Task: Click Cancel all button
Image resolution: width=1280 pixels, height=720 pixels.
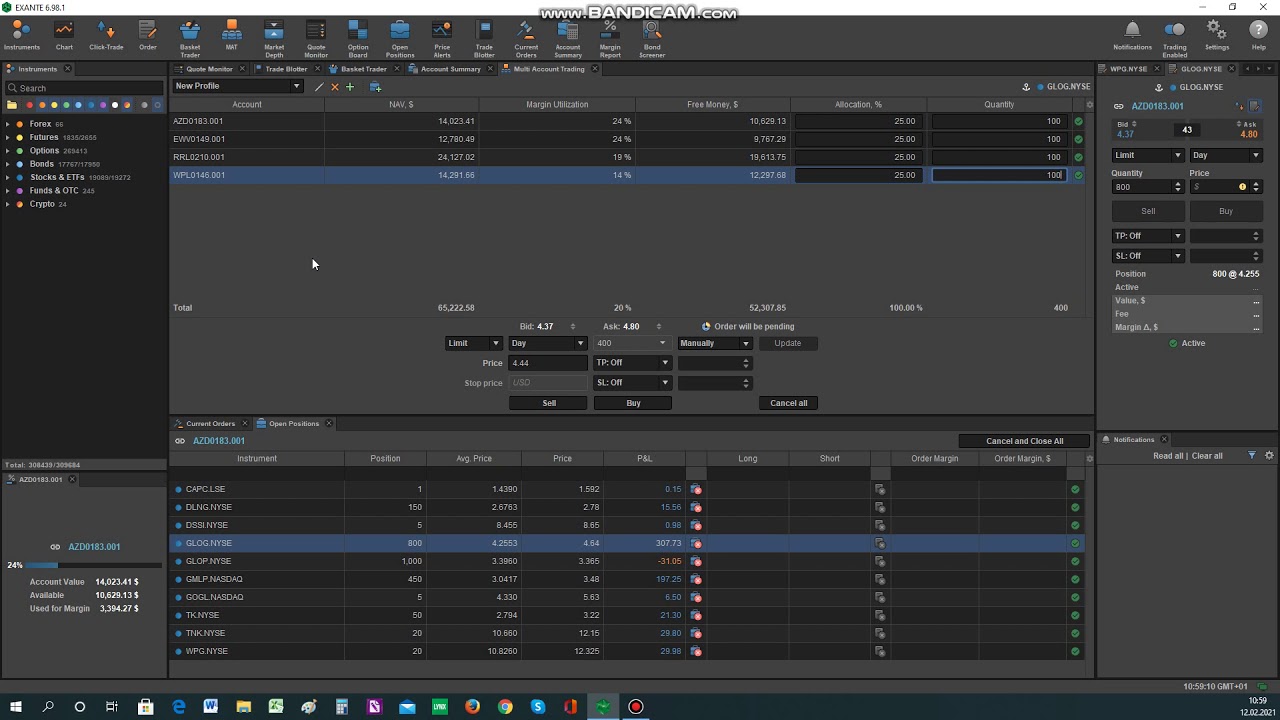Action: 789,403
